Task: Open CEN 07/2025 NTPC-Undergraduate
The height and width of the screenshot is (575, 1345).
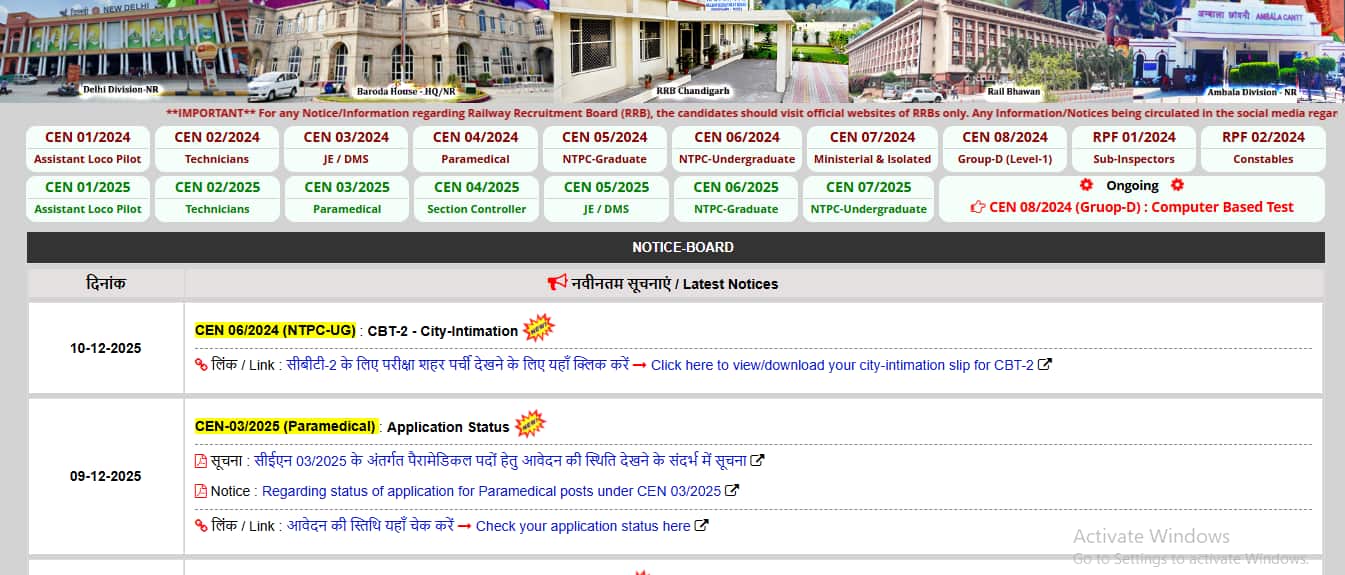Action: pyautogui.click(x=869, y=198)
